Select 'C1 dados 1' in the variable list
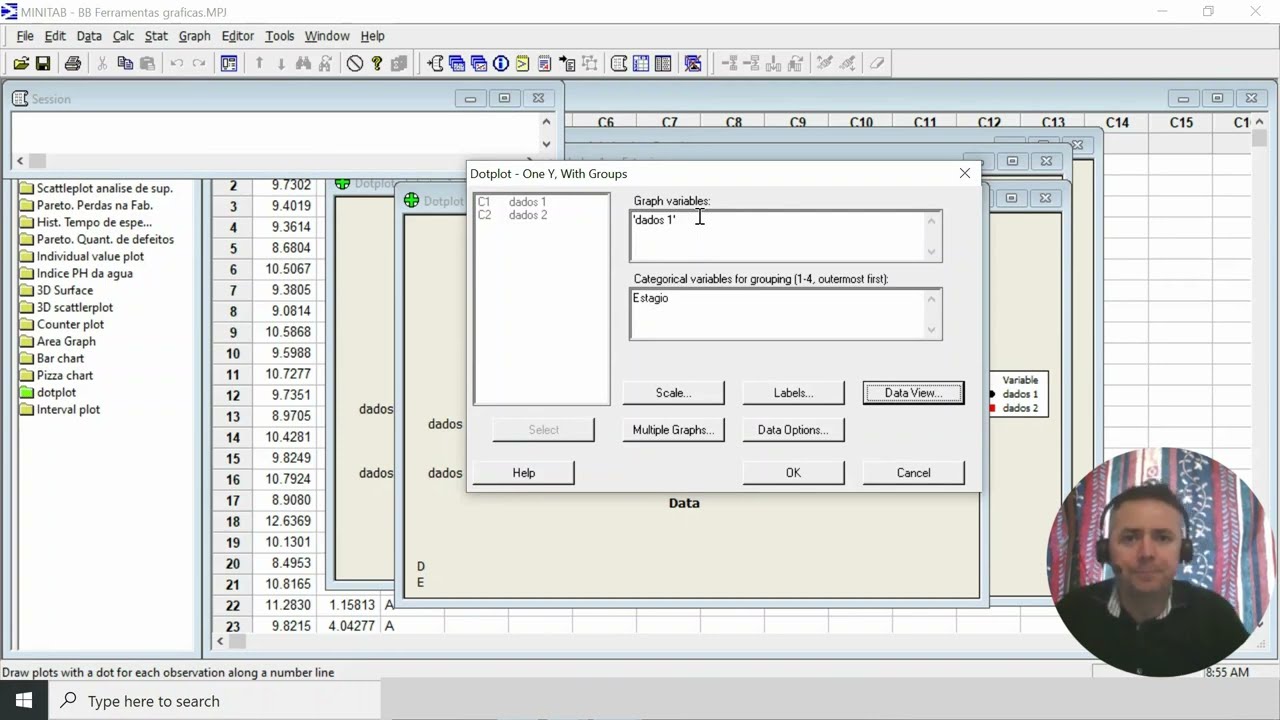The width and height of the screenshot is (1280, 720). pos(512,202)
